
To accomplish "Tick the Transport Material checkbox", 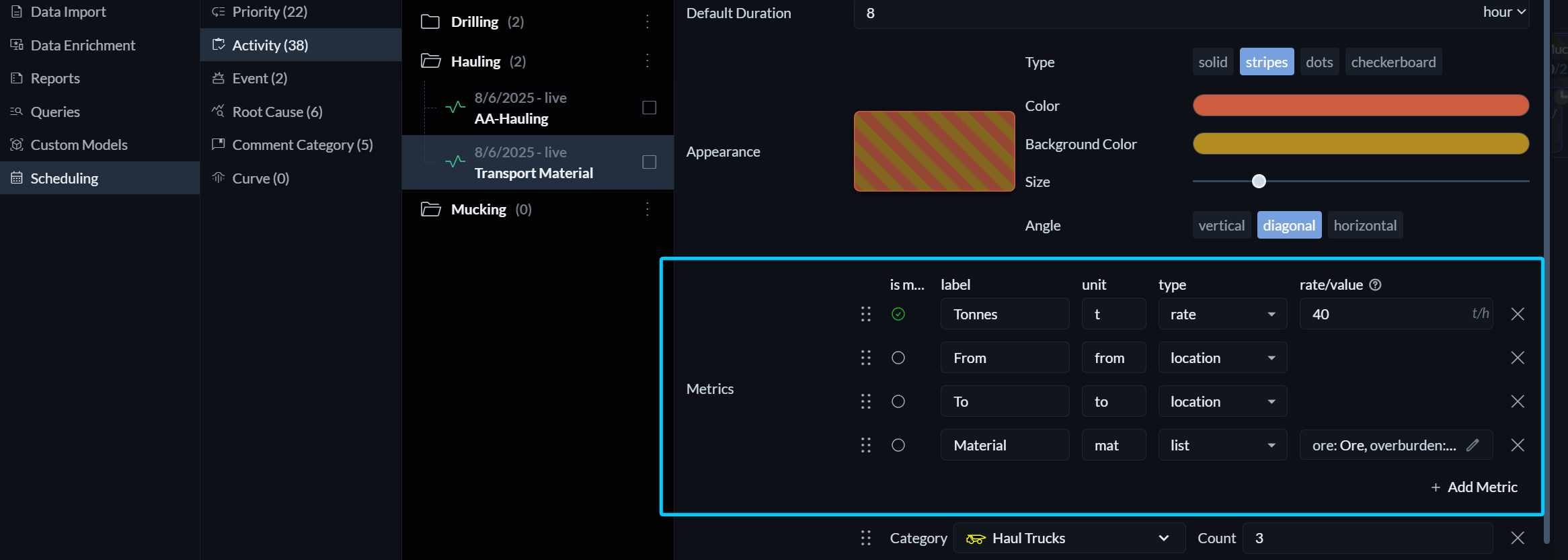I will 650,162.
